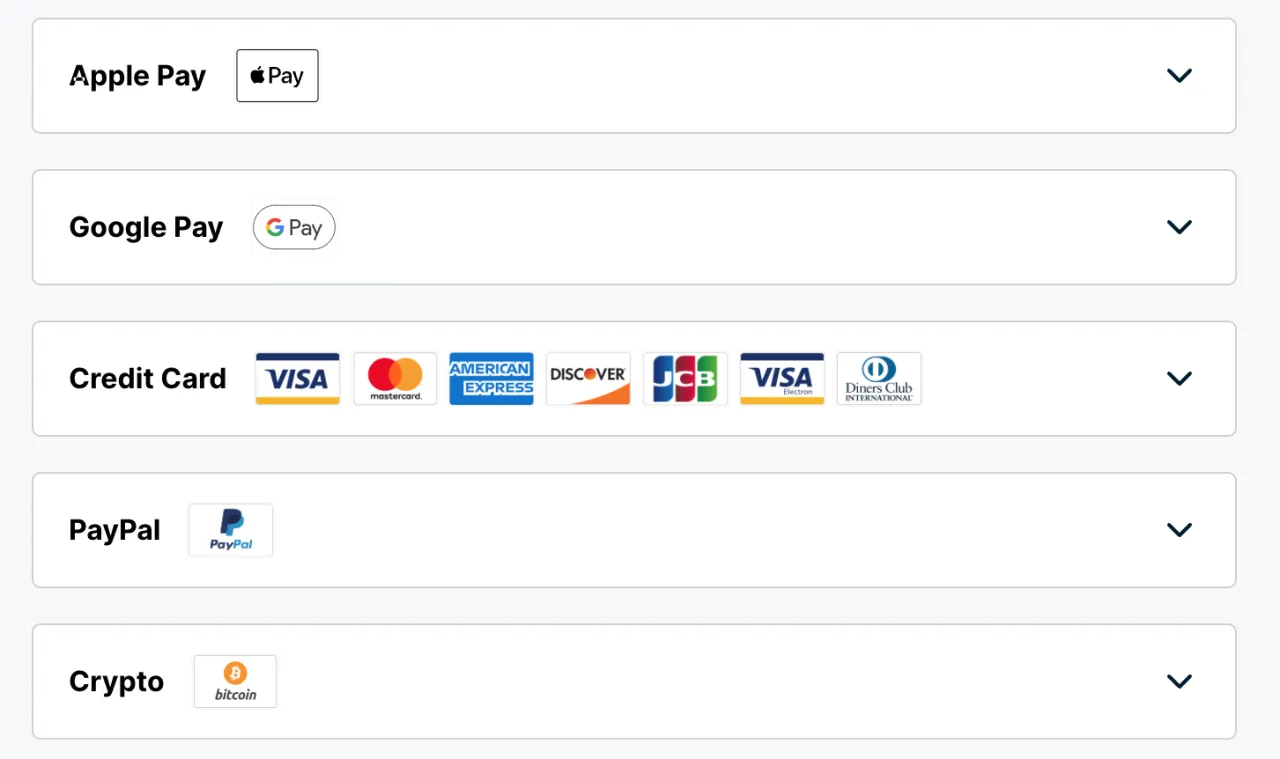Viewport: 1280px width, 759px height.
Task: Click the Diners Club International logo
Action: click(879, 378)
